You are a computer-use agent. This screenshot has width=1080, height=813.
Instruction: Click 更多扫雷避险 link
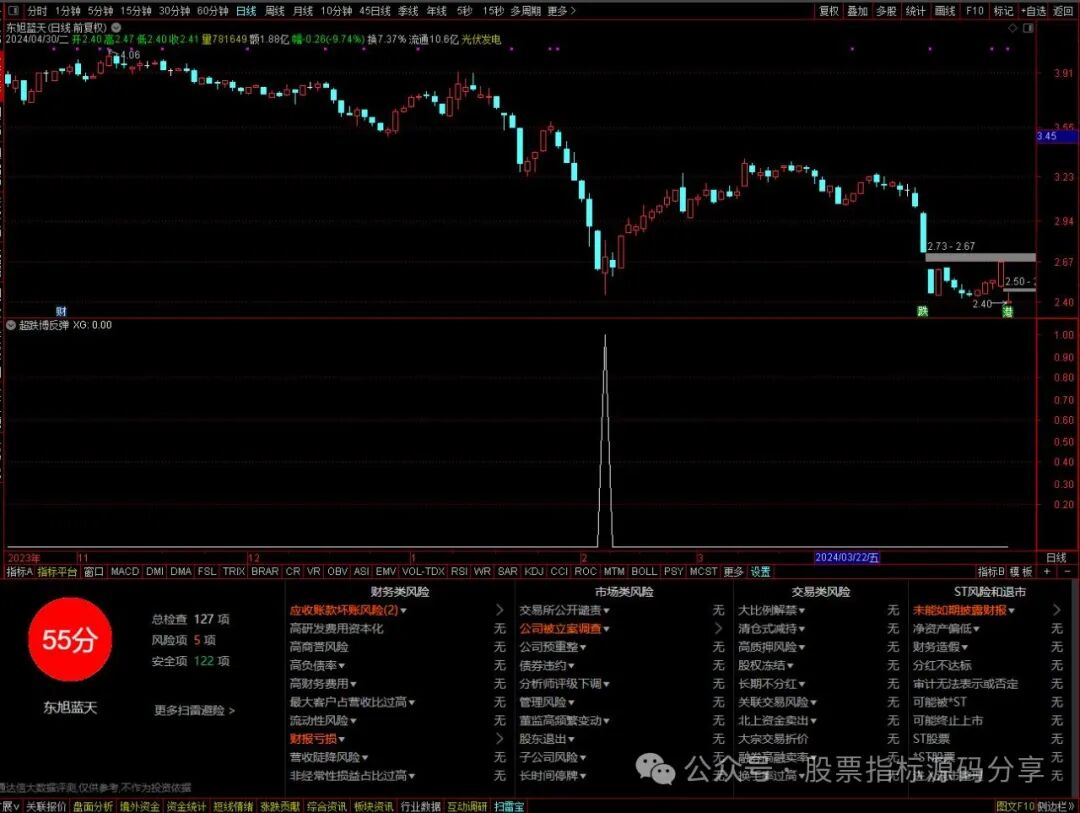[194, 710]
